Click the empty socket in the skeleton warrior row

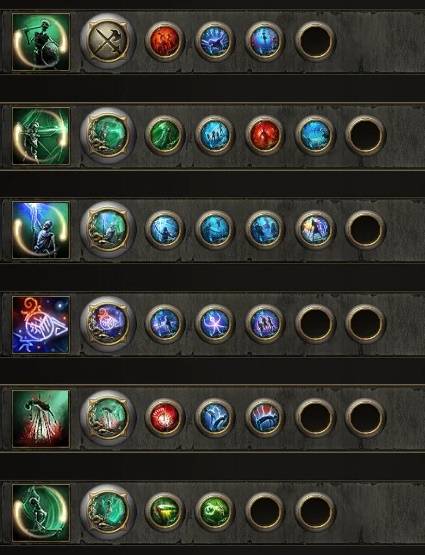click(x=315, y=41)
